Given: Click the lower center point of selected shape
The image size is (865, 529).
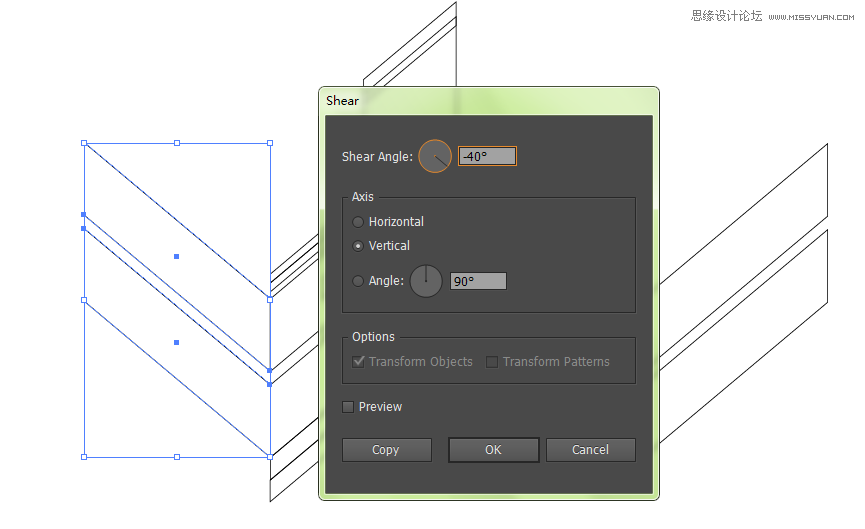Looking at the screenshot, I should click(177, 343).
